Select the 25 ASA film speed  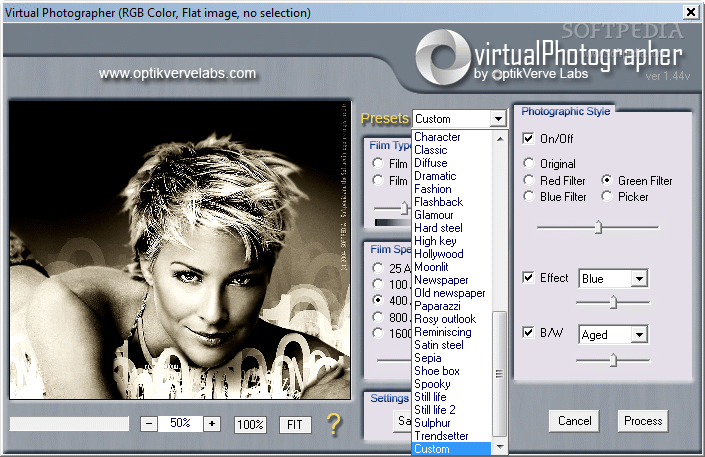click(x=378, y=268)
